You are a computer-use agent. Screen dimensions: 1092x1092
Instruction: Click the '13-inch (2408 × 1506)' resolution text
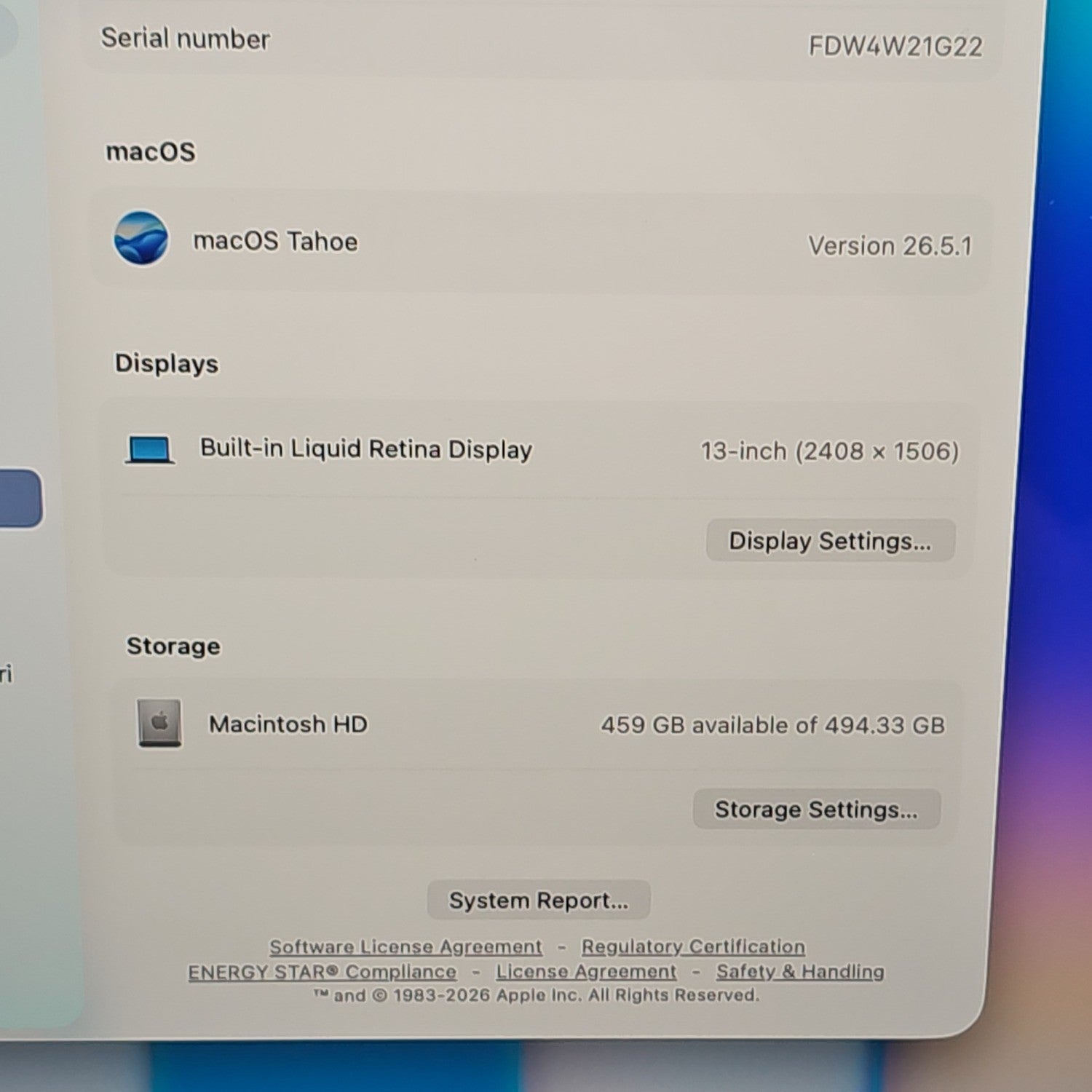click(x=830, y=451)
